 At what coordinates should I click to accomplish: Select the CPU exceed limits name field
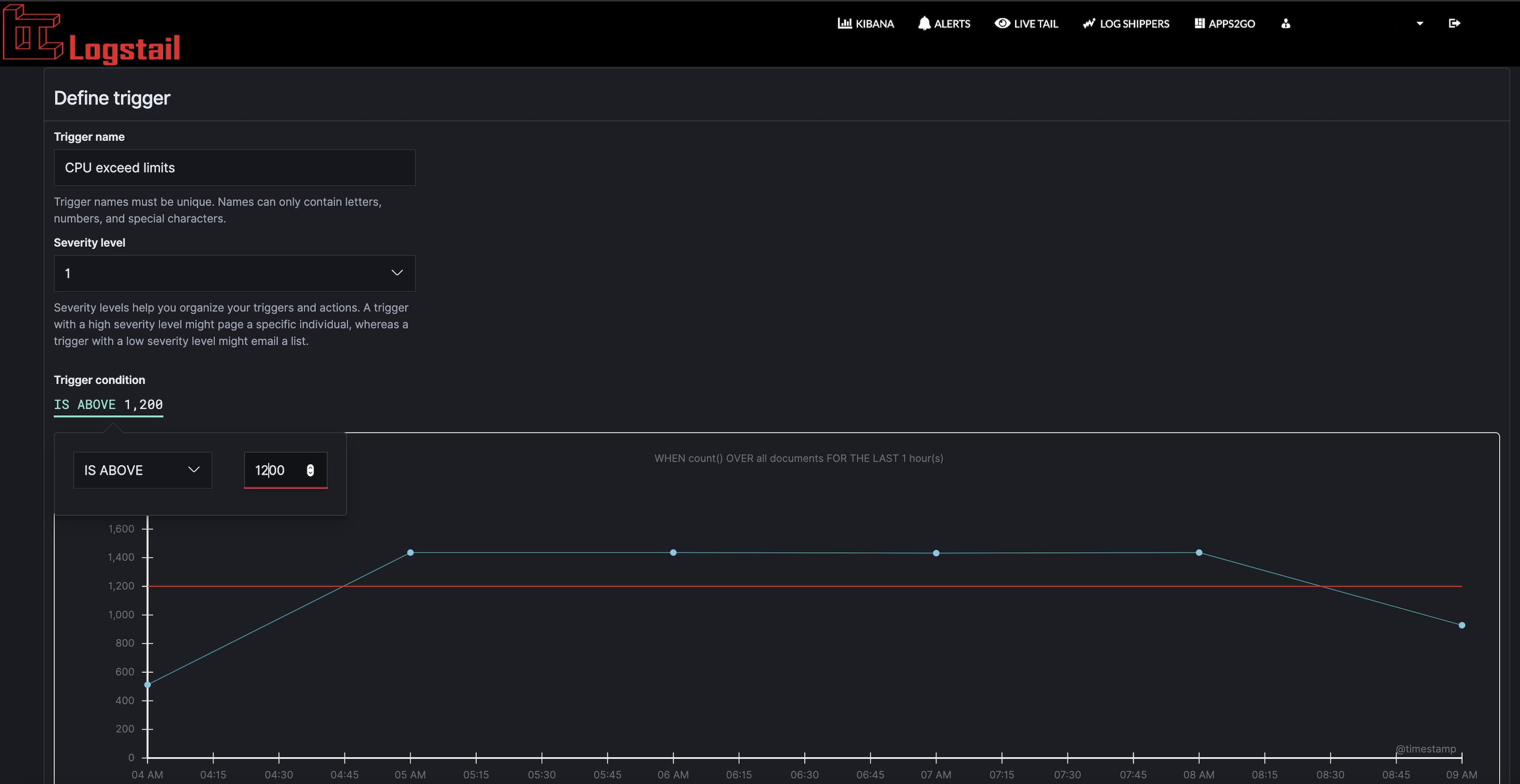click(x=234, y=168)
